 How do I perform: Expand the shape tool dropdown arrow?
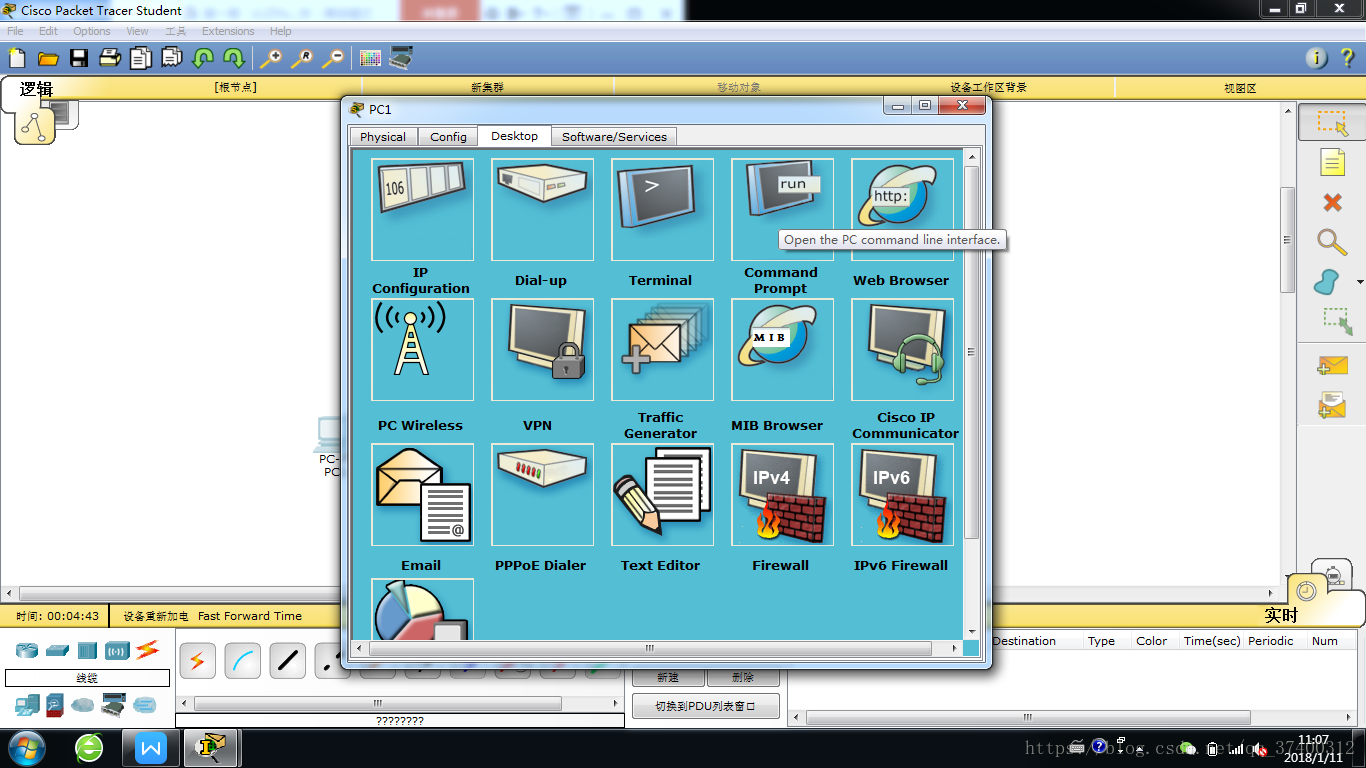click(1359, 283)
